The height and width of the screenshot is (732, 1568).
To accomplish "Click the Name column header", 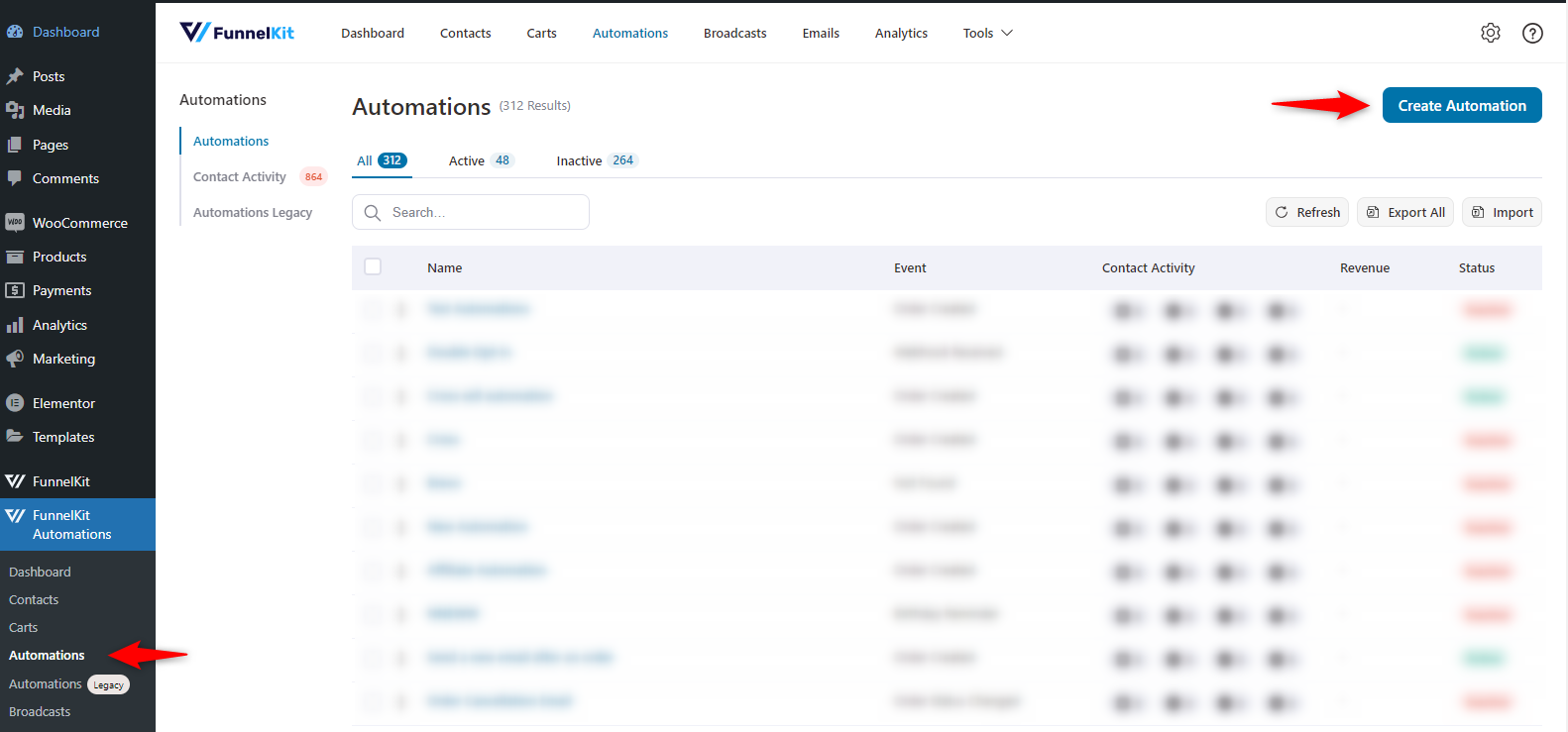I will point(445,267).
